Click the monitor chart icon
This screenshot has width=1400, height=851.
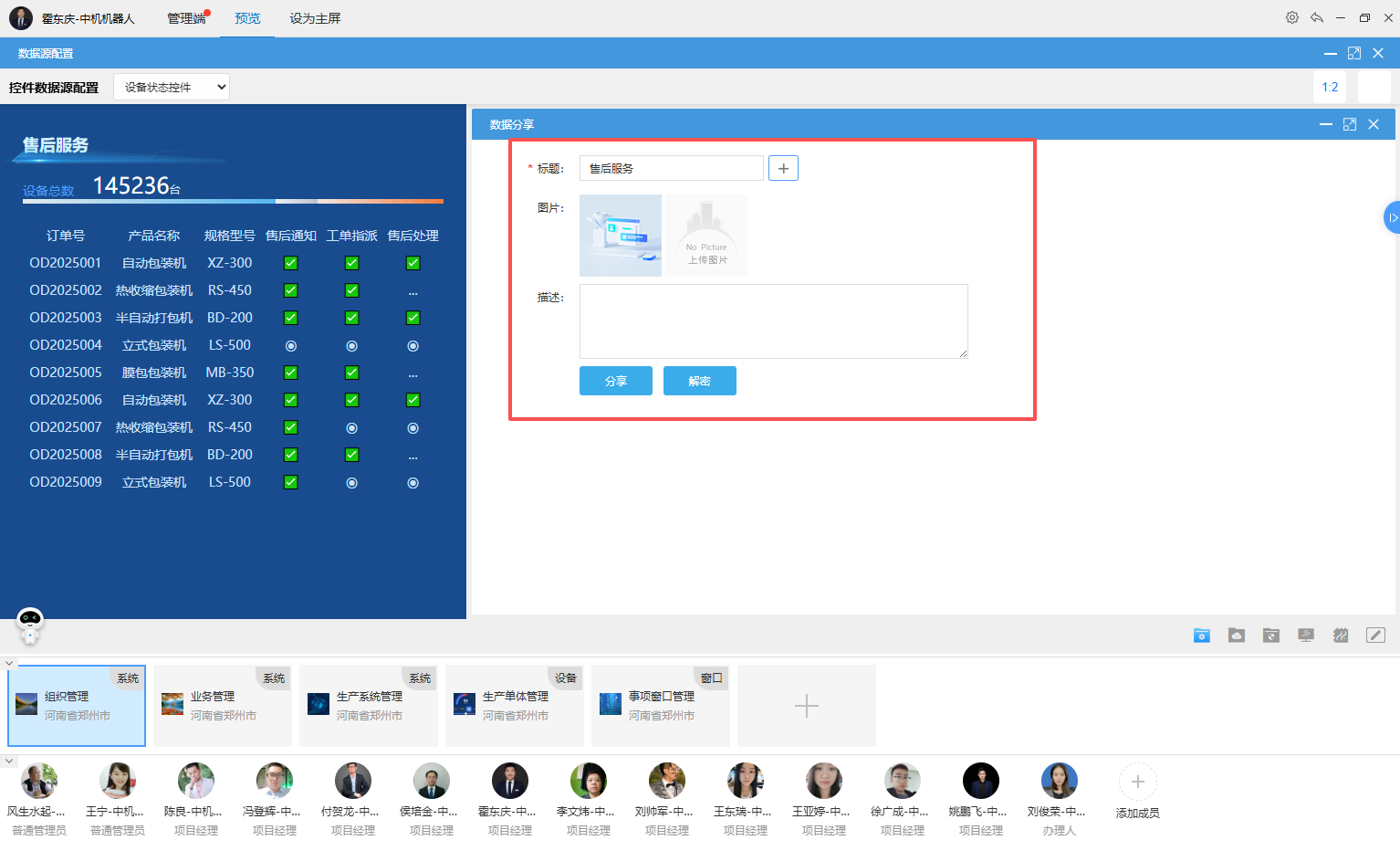tap(1305, 636)
